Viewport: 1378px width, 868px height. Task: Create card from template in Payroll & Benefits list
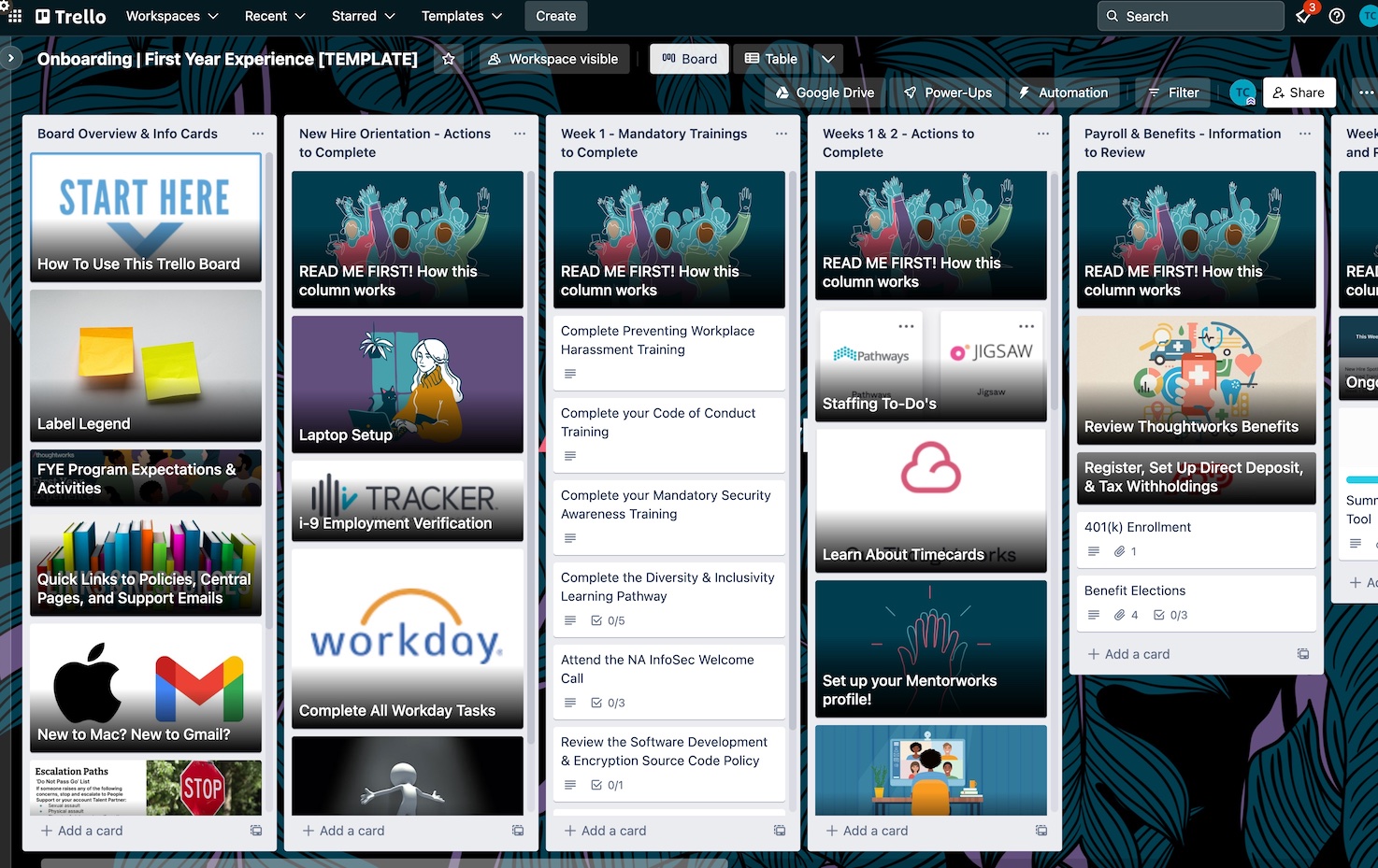[x=1303, y=654]
